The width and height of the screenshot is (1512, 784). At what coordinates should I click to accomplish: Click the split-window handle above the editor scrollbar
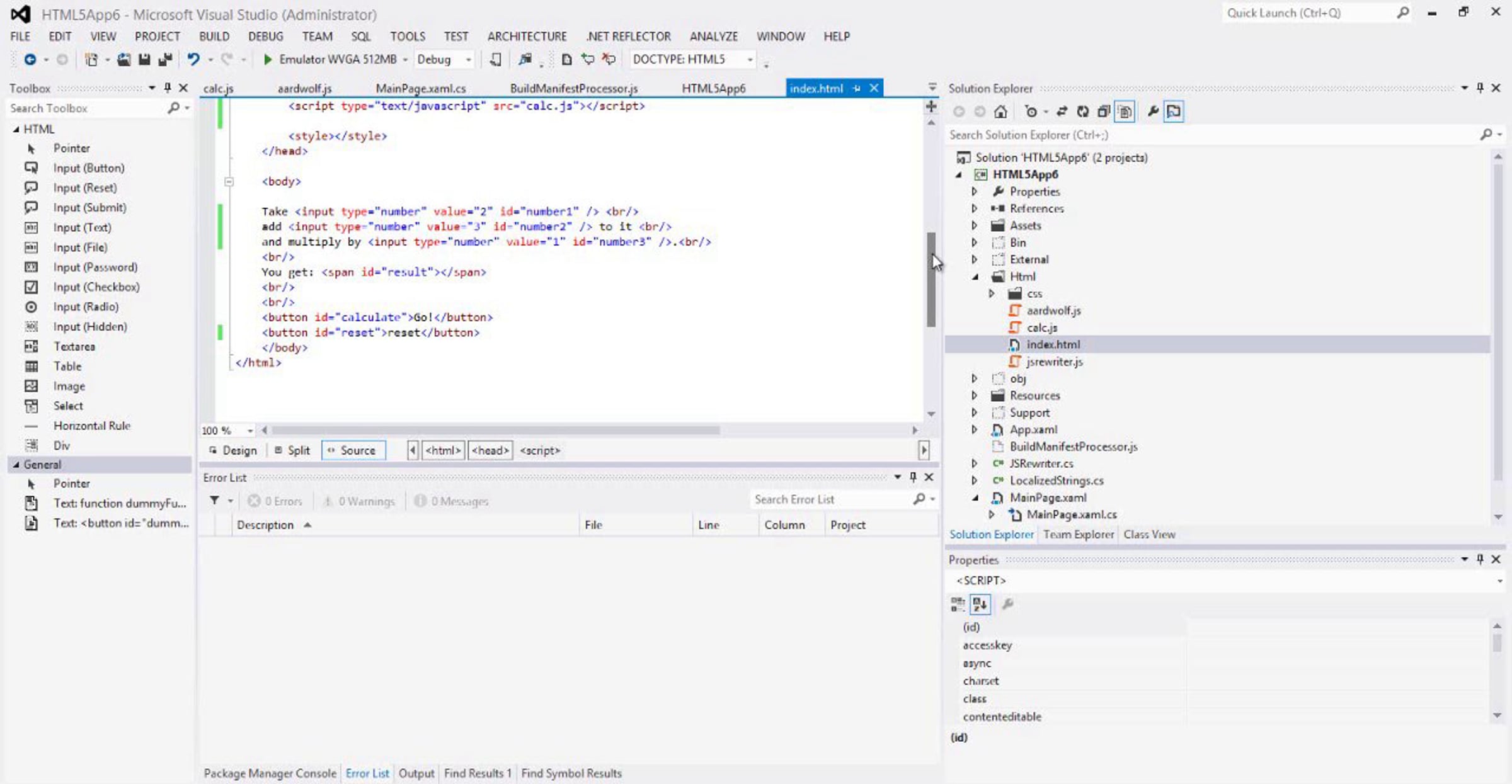tap(931, 106)
